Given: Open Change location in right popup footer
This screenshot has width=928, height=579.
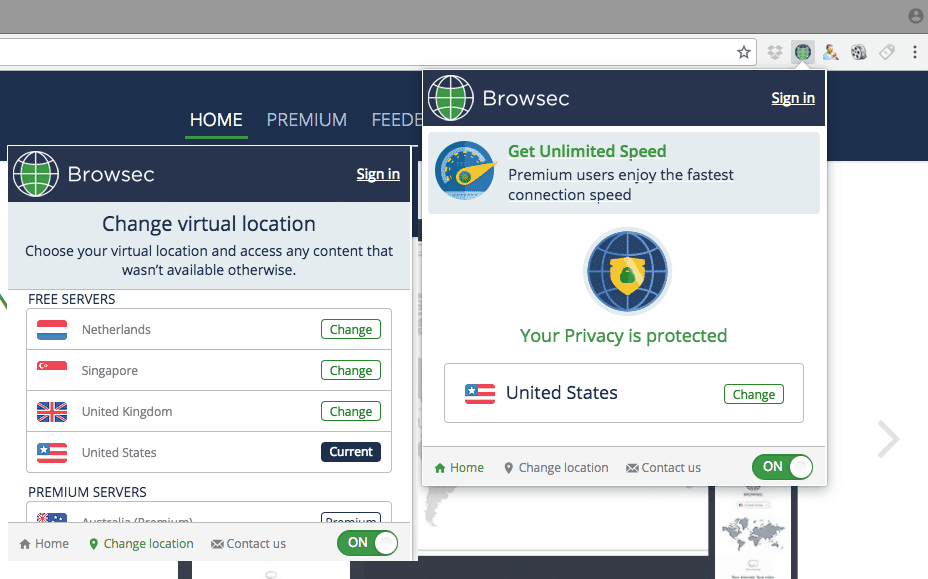Looking at the screenshot, I should point(556,468).
